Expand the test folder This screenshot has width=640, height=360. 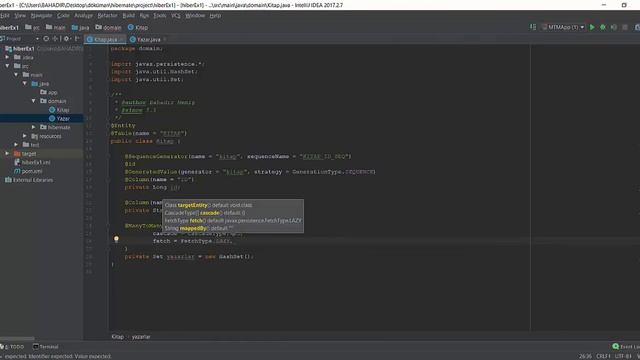[x=16, y=144]
